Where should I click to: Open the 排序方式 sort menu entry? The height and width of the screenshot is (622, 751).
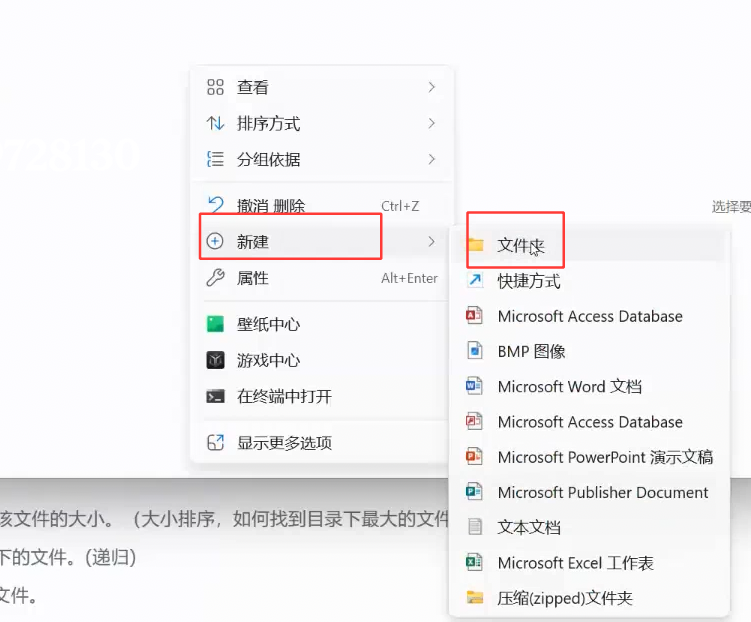tap(321, 124)
